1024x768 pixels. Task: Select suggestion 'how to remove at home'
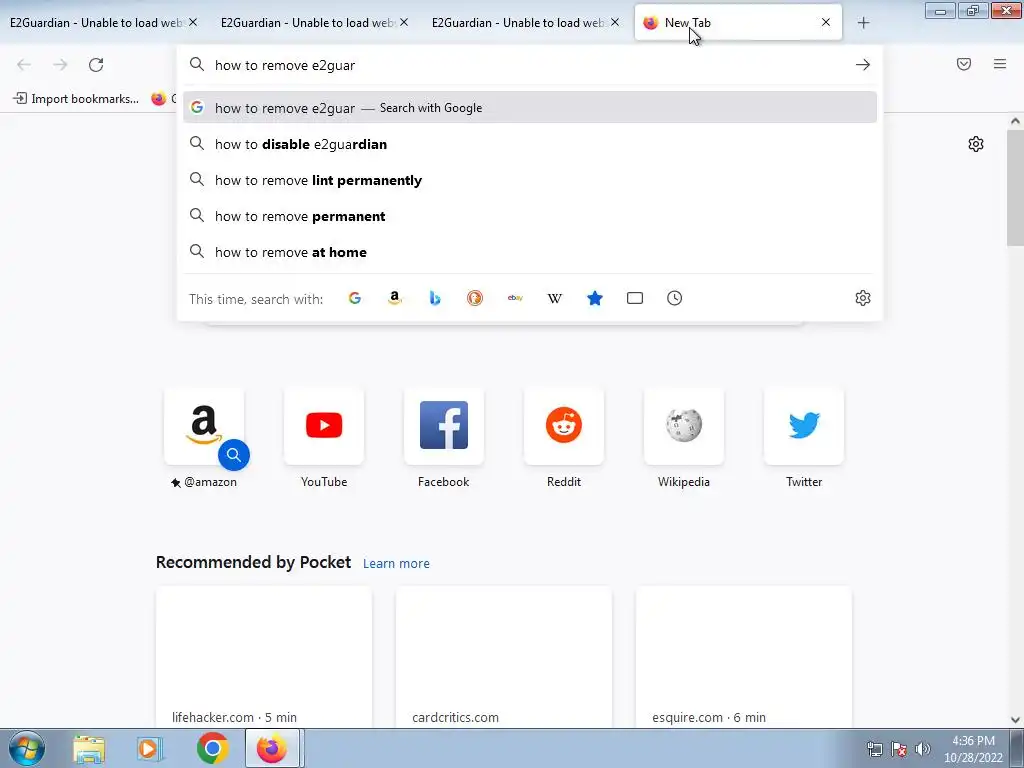[530, 252]
